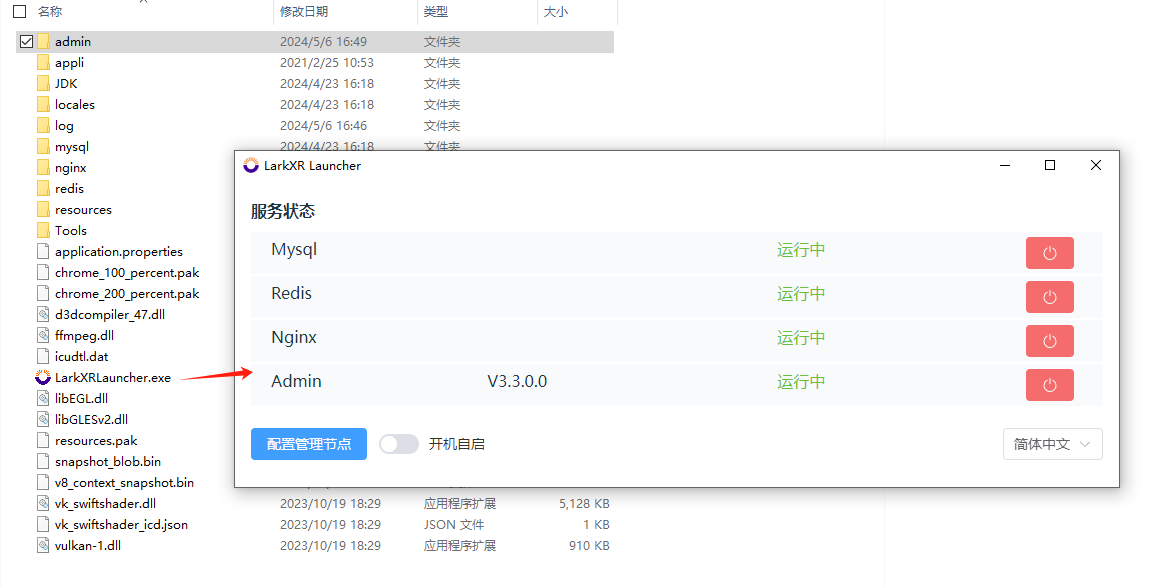The width and height of the screenshot is (1155, 587).
Task: Click the libEGL.dll file icon
Action: 43,398
